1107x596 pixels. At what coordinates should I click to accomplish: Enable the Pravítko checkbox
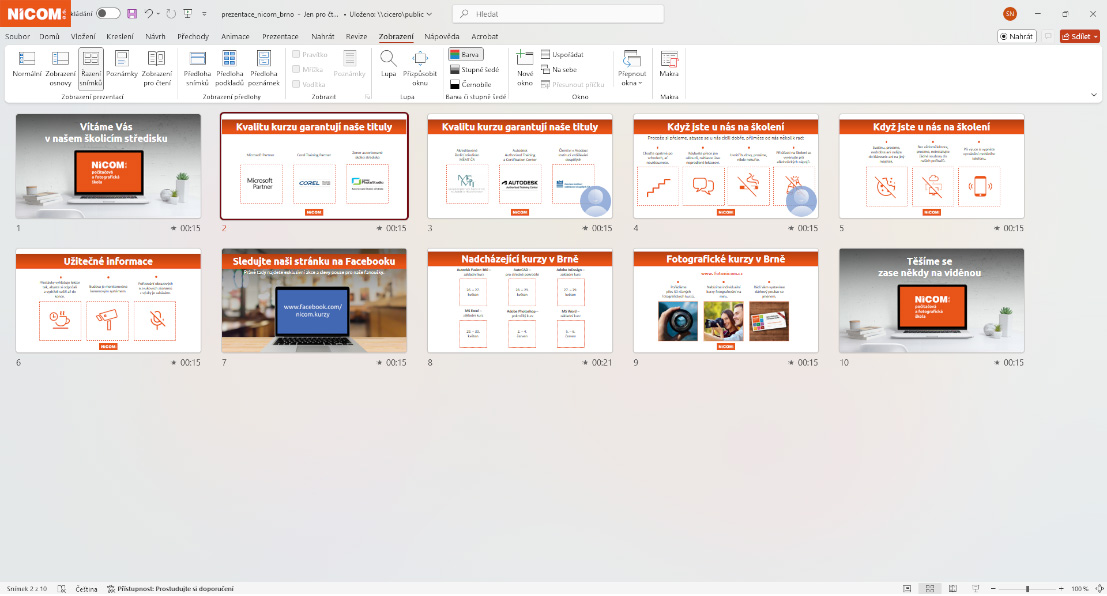coord(297,54)
